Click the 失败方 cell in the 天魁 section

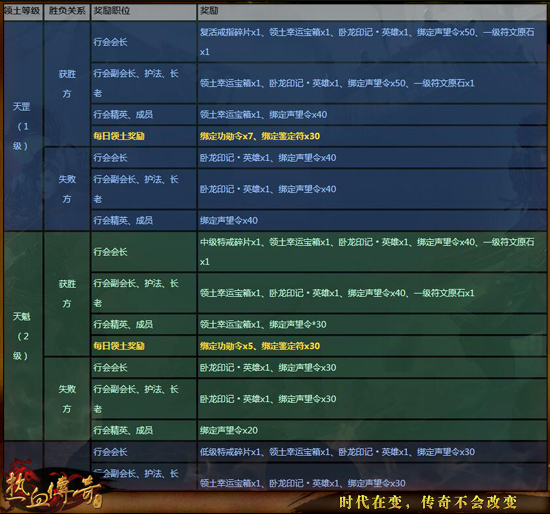(67, 399)
